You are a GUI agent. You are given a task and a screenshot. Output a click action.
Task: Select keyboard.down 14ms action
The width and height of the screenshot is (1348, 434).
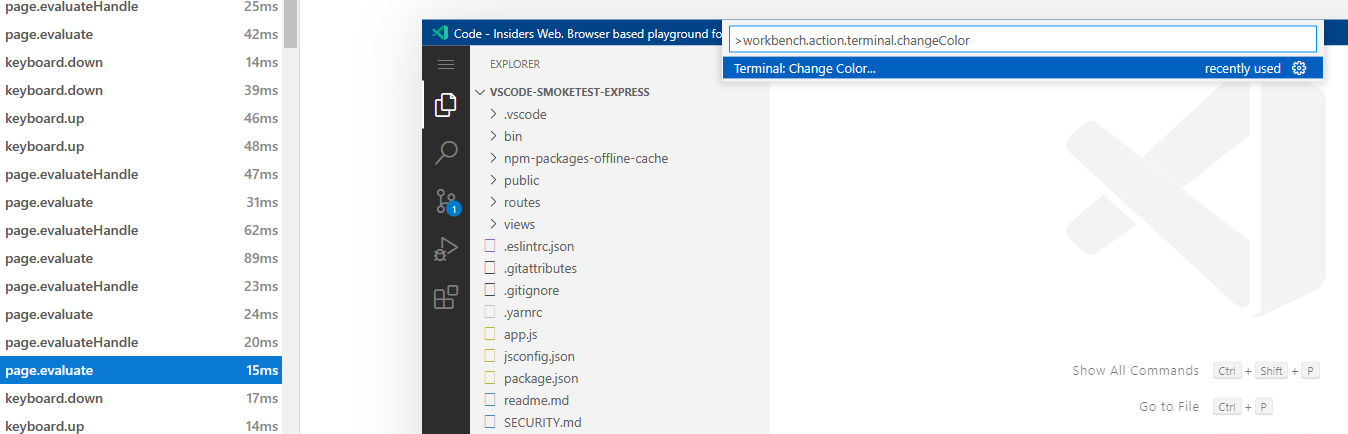141,62
